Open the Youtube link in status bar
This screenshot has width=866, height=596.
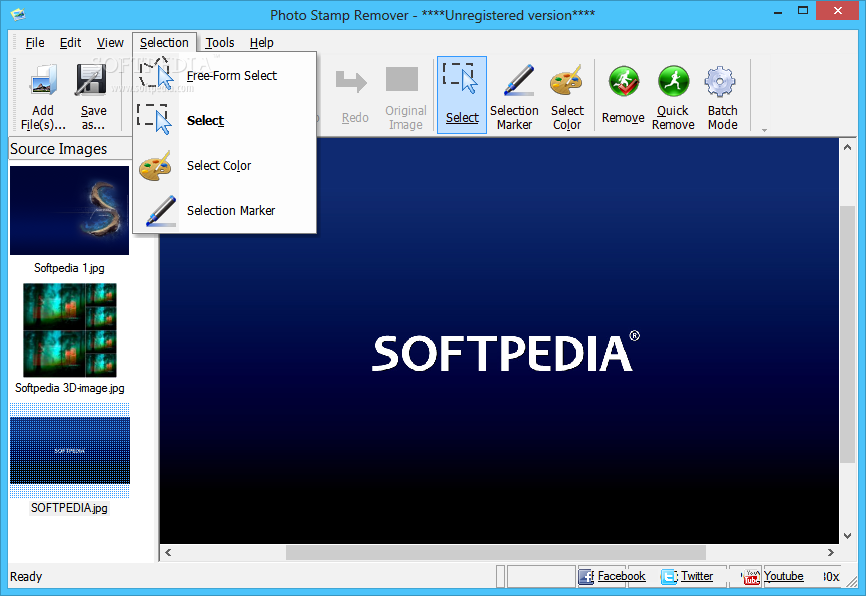(783, 576)
